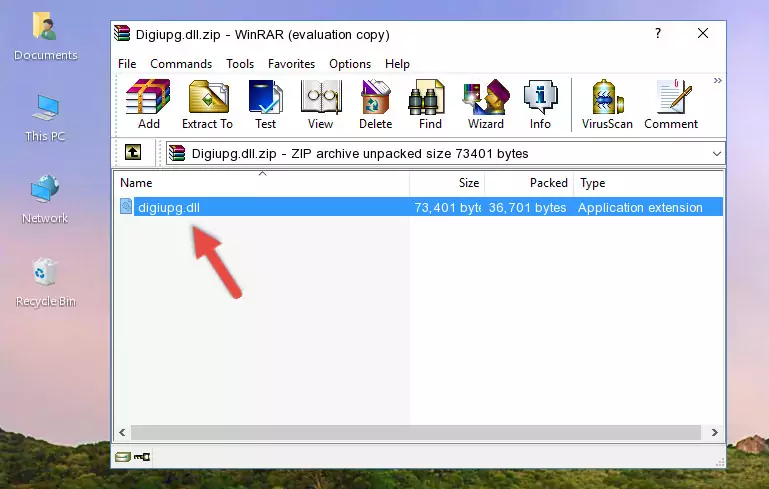Open the archive path dropdown
The image size is (769, 489).
click(x=717, y=154)
